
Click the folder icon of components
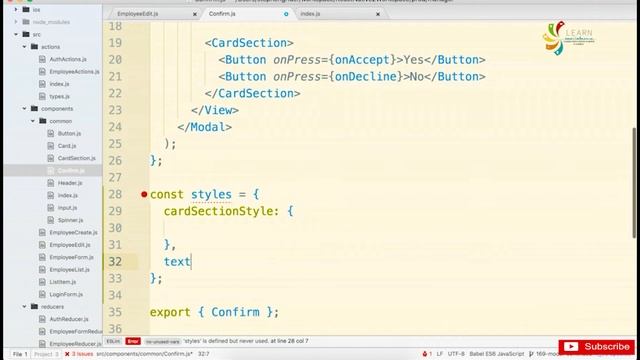click(x=34, y=109)
